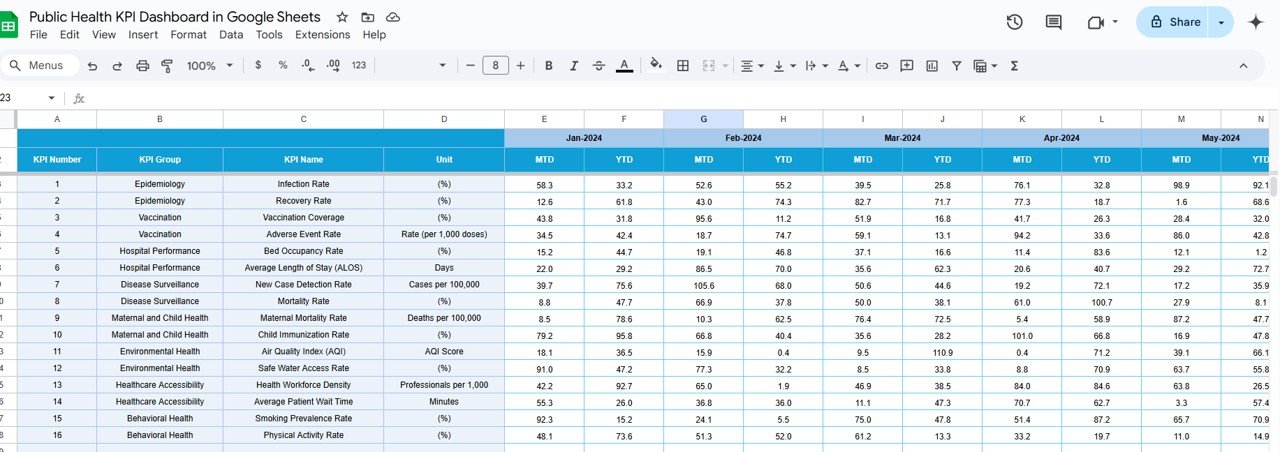This screenshot has height=452, width=1280.
Task: Open the vertical align dropdown
Action: click(x=783, y=65)
